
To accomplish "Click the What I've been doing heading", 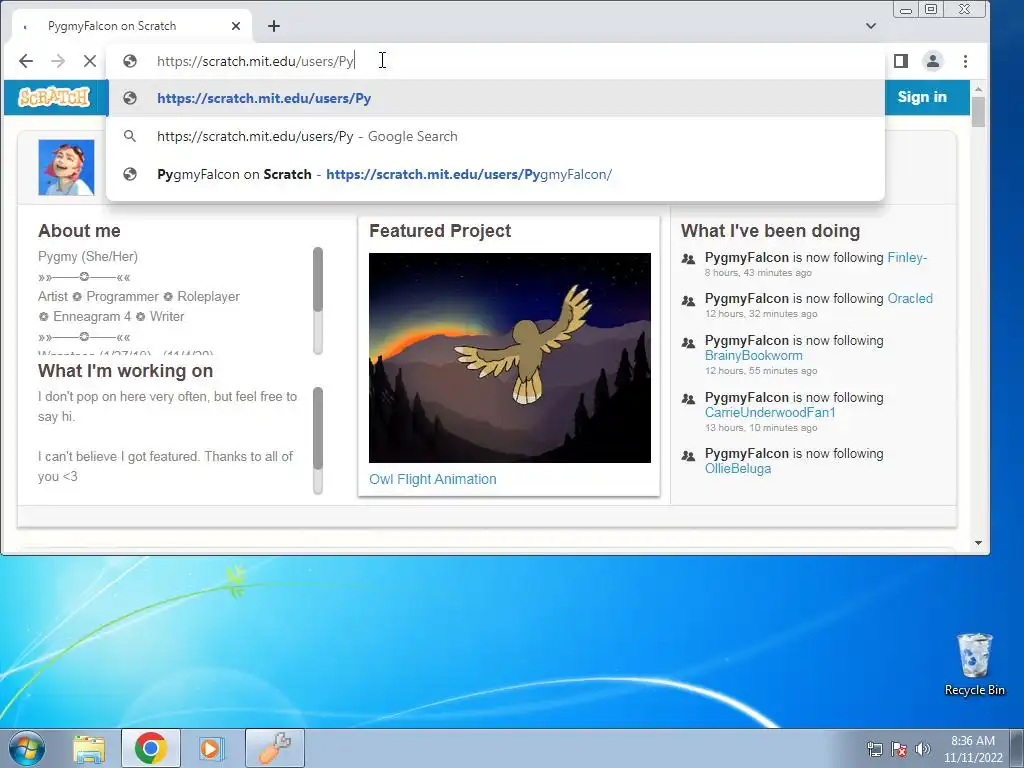I will pyautogui.click(x=771, y=231).
